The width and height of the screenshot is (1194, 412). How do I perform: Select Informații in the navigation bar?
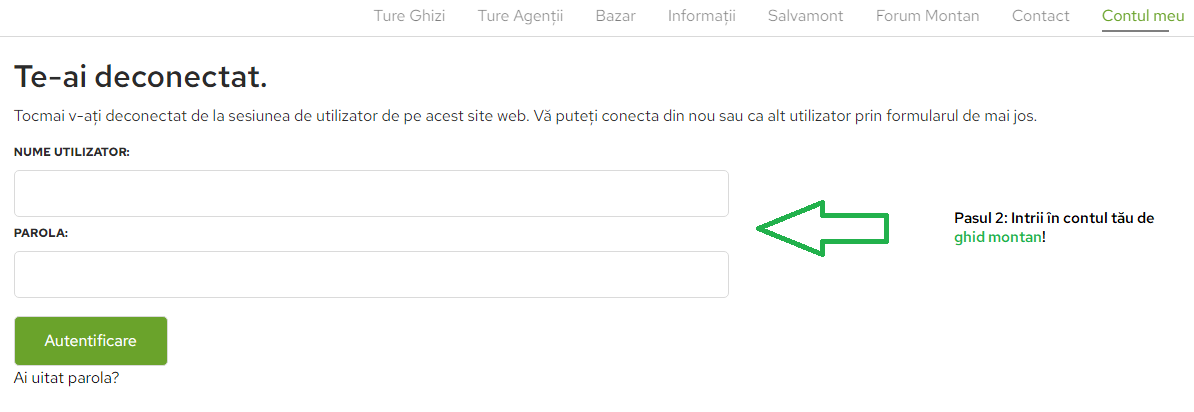click(701, 16)
